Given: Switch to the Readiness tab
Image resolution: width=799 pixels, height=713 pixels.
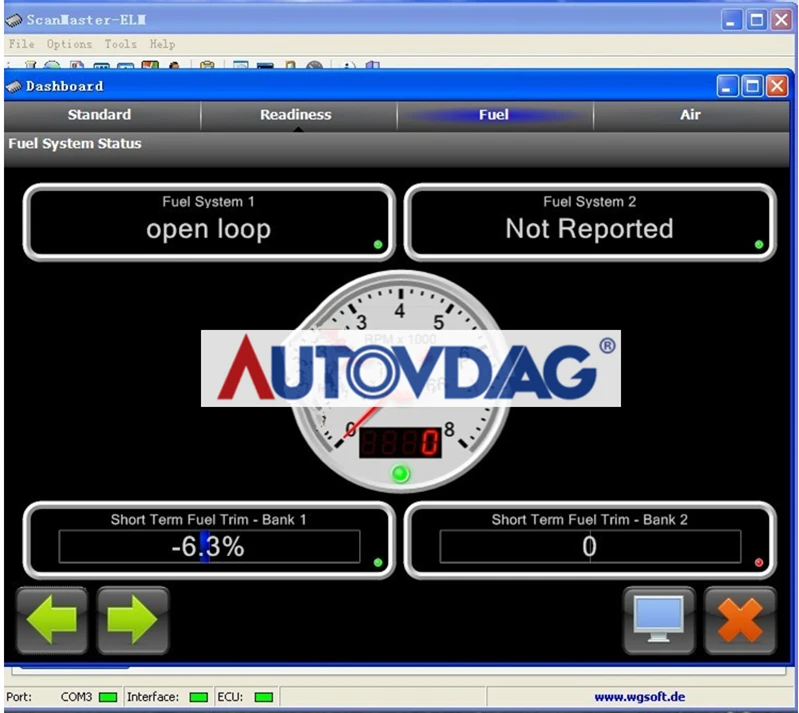Looking at the screenshot, I should pyautogui.click(x=296, y=115).
